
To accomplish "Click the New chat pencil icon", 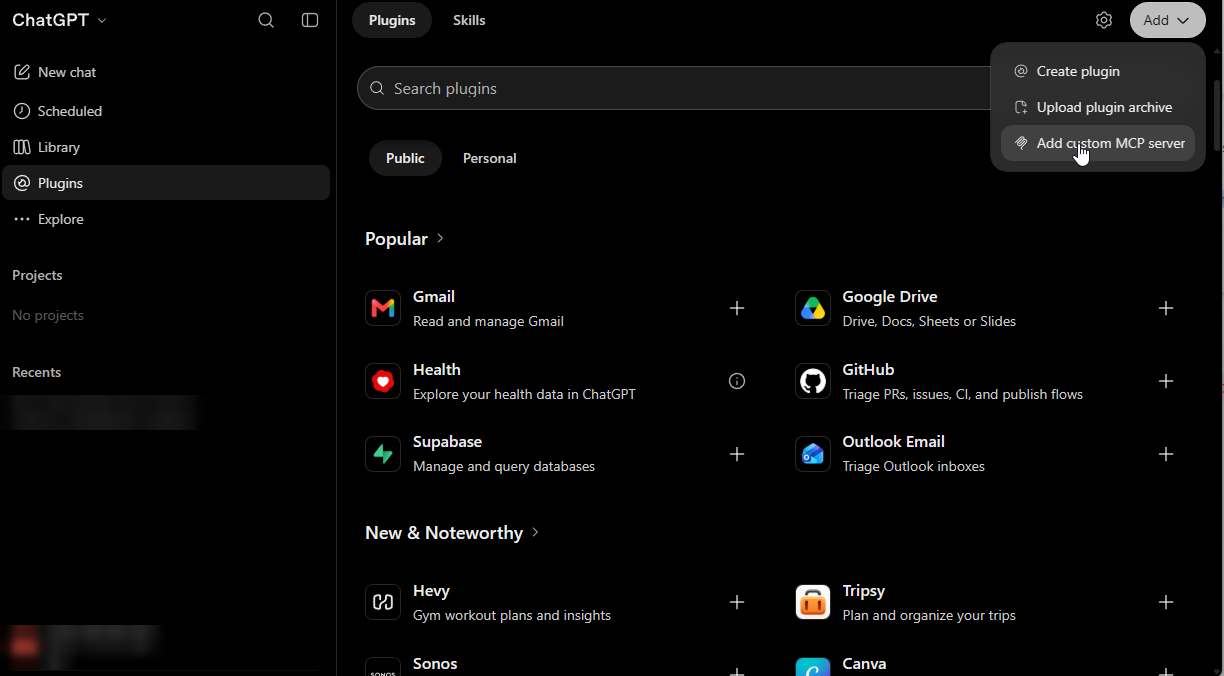I will [22, 72].
